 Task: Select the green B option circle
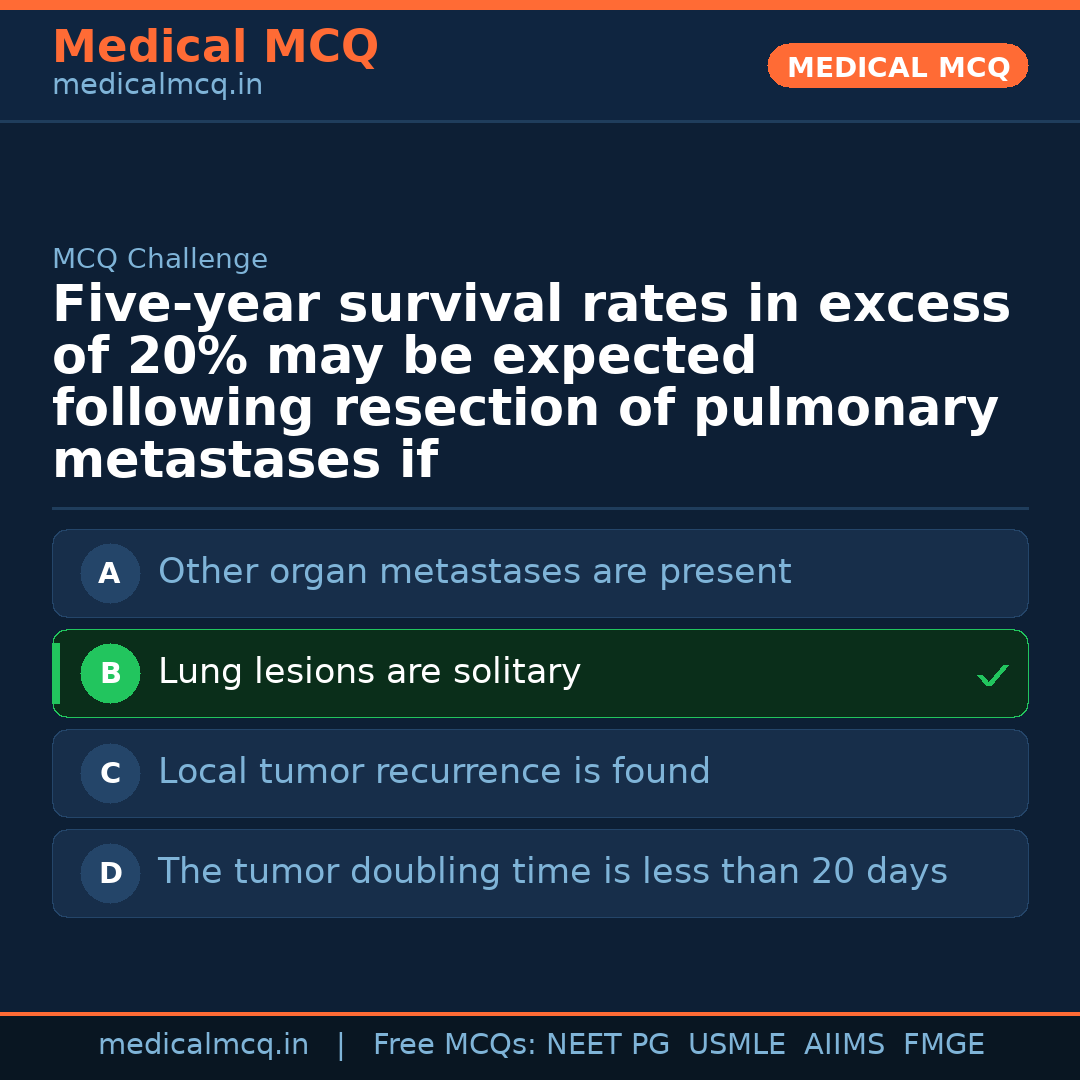[x=110, y=674]
